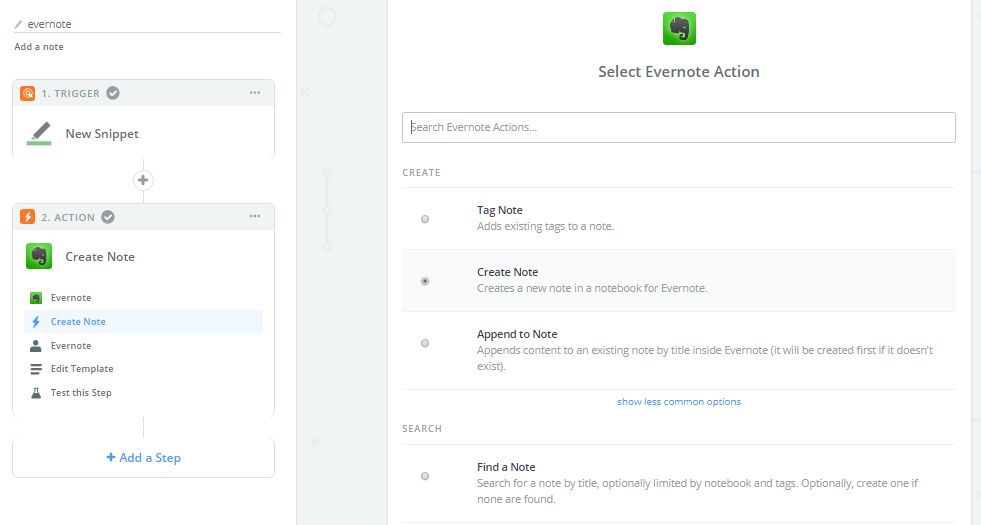The image size is (981, 525).
Task: Open the Edit Template substep
Action: [x=143, y=369]
